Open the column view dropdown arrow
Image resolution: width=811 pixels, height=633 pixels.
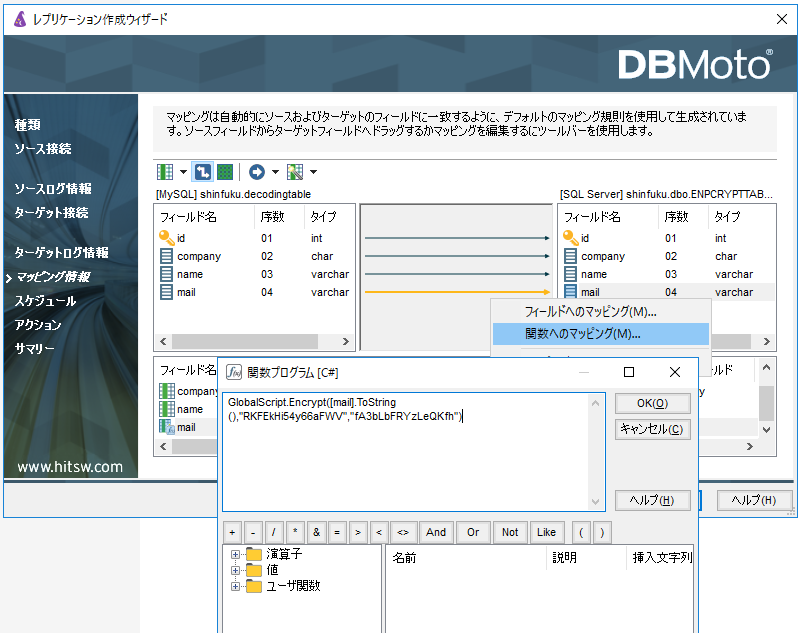[183, 172]
